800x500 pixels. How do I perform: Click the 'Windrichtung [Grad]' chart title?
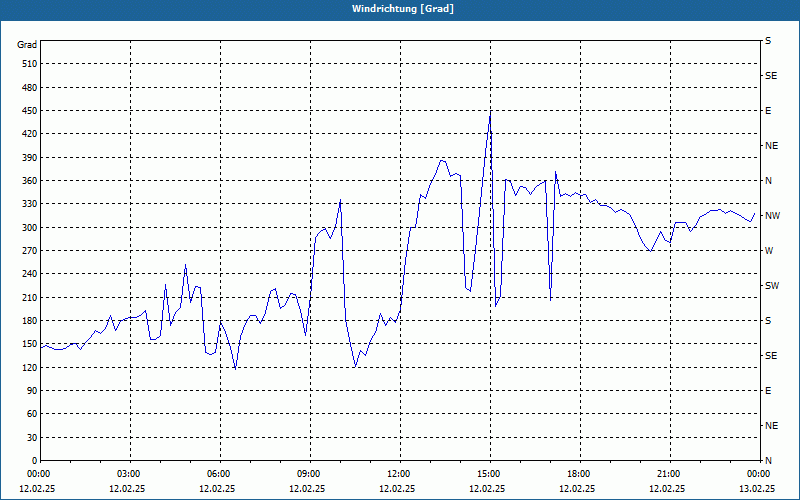[403, 9]
